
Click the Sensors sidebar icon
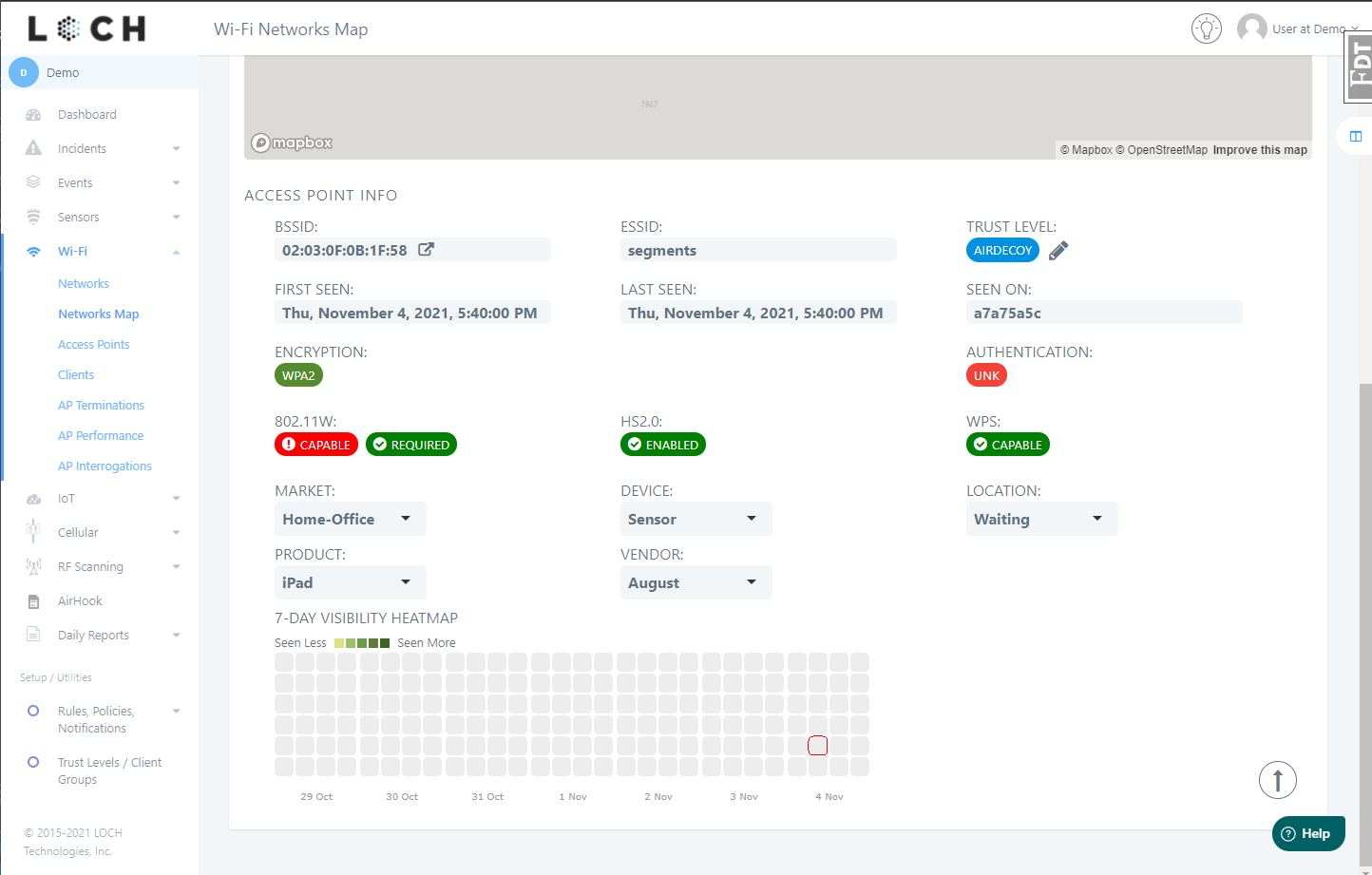[33, 217]
